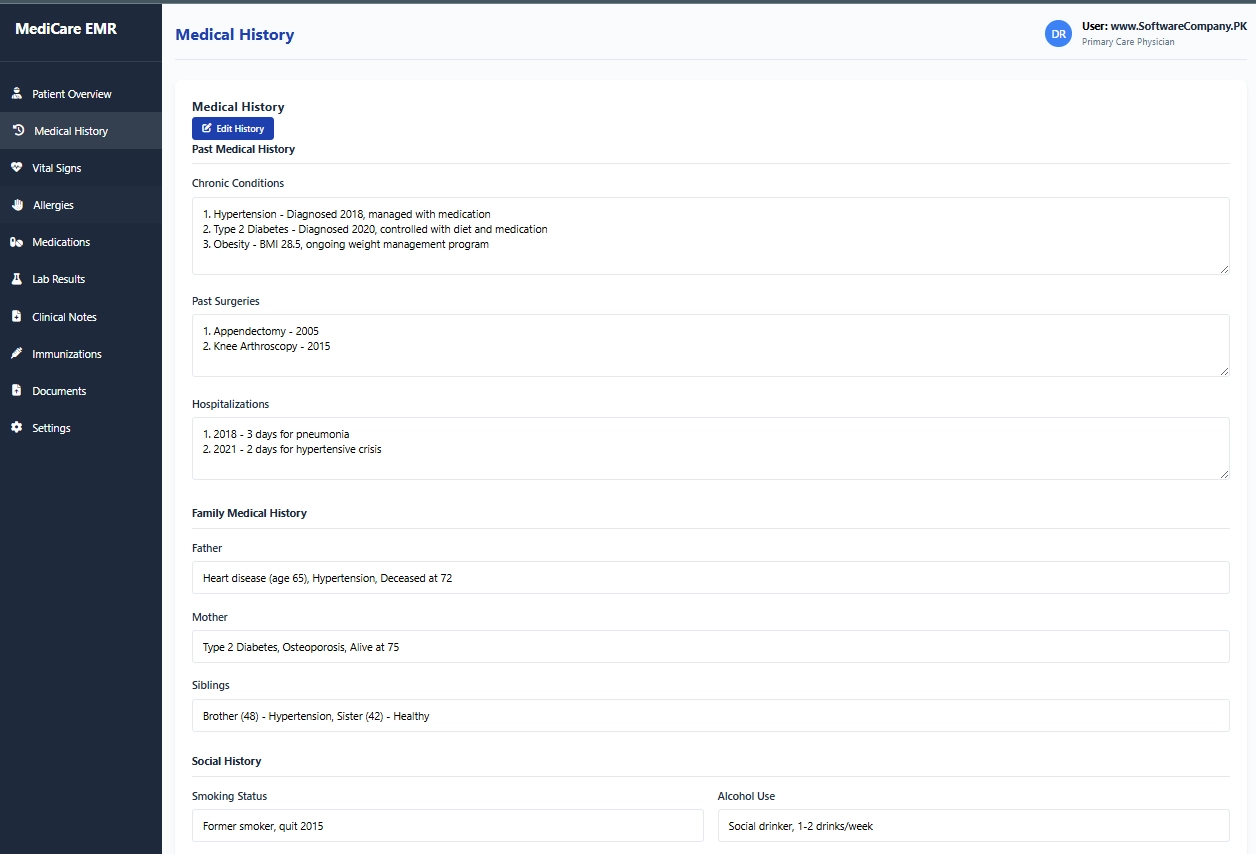Select the Smoking Status field
Screen dimensions: 1256x854
pyautogui.click(x=447, y=825)
